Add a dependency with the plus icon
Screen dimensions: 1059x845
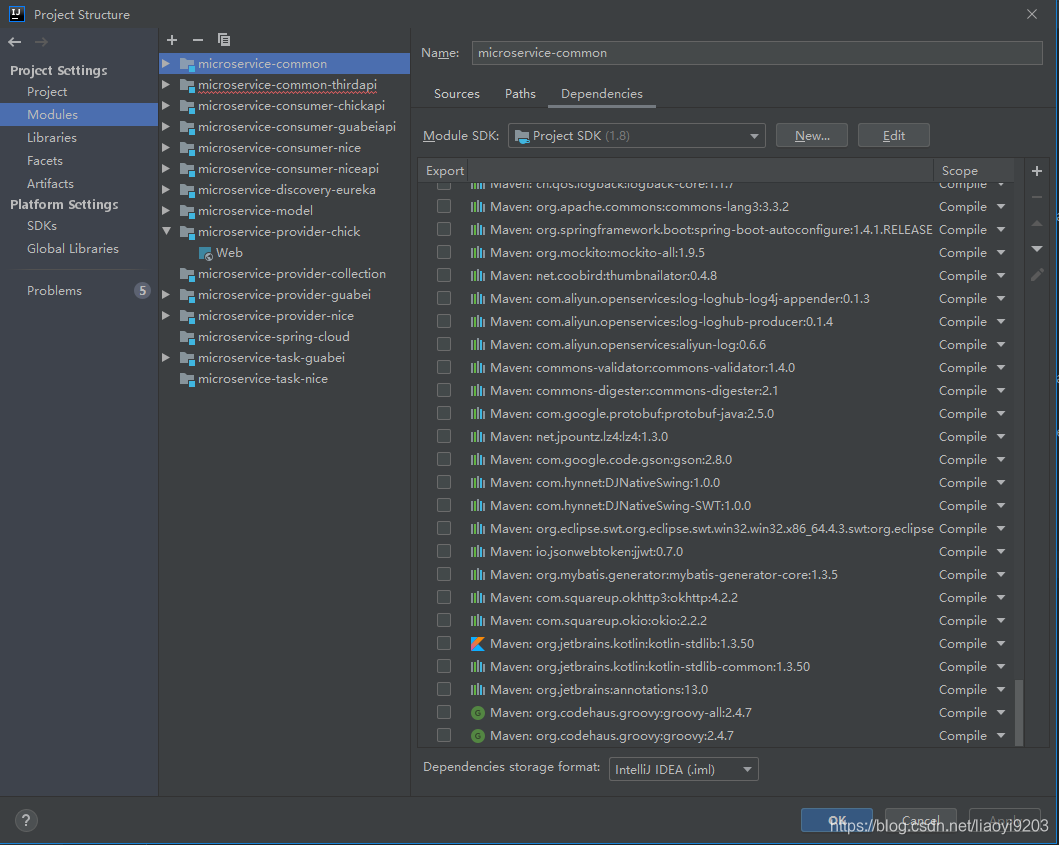[x=1037, y=172]
